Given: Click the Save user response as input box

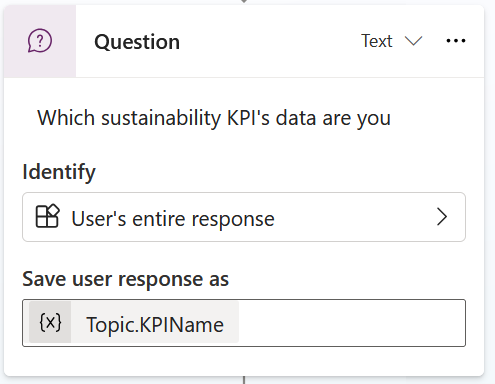Looking at the screenshot, I should pos(244,323).
